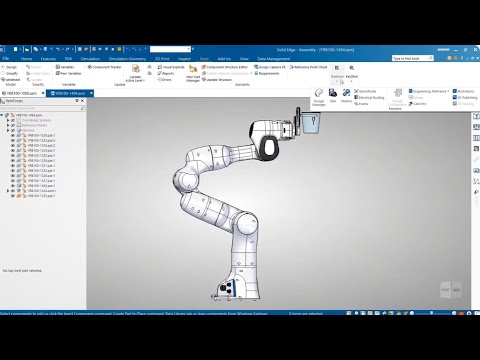The height and width of the screenshot is (360, 480).
Task: Switch to the 3D Print tab
Action: click(x=162, y=59)
